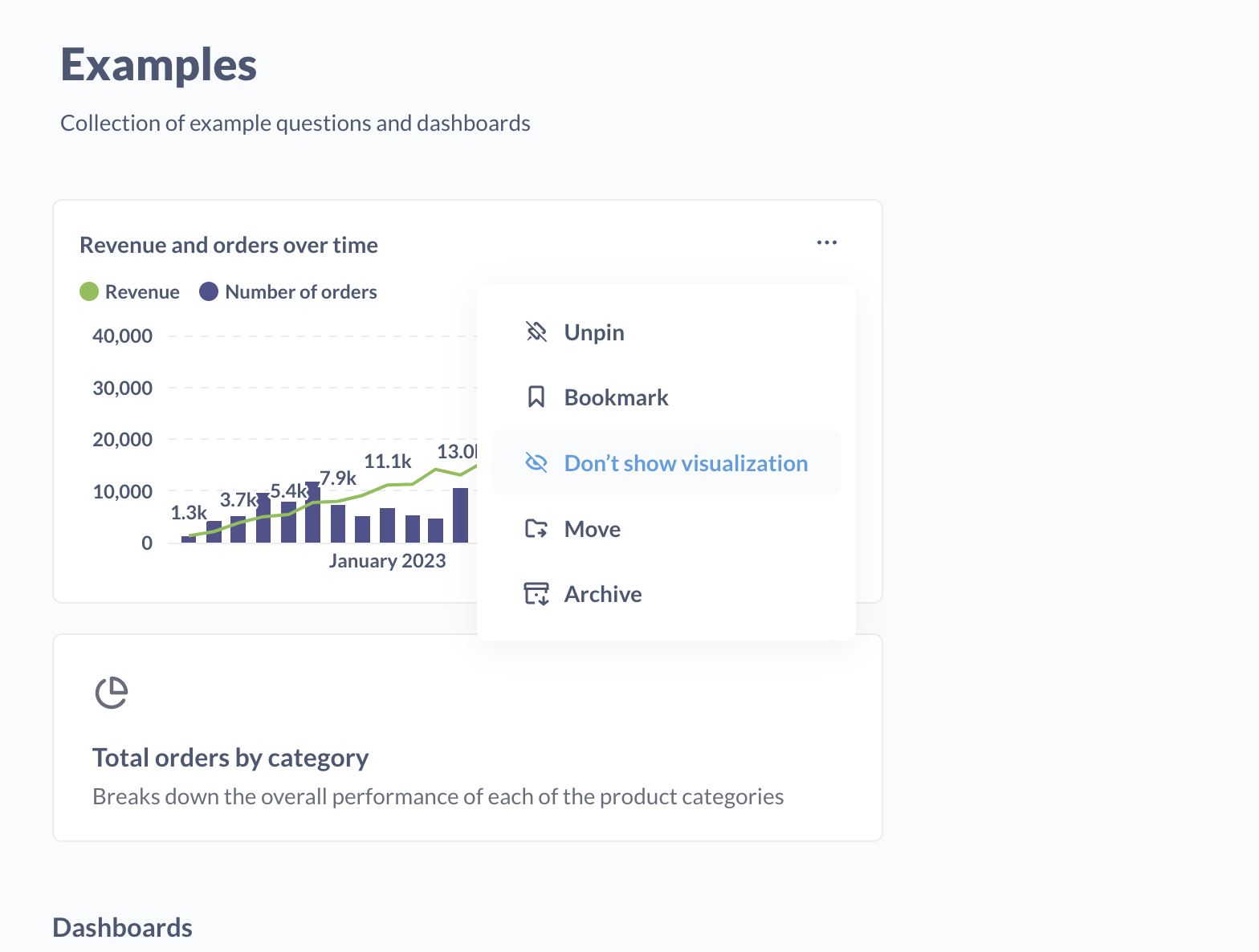This screenshot has height=952, width=1259.
Task: Choose Archive from the context menu
Action: click(x=602, y=593)
